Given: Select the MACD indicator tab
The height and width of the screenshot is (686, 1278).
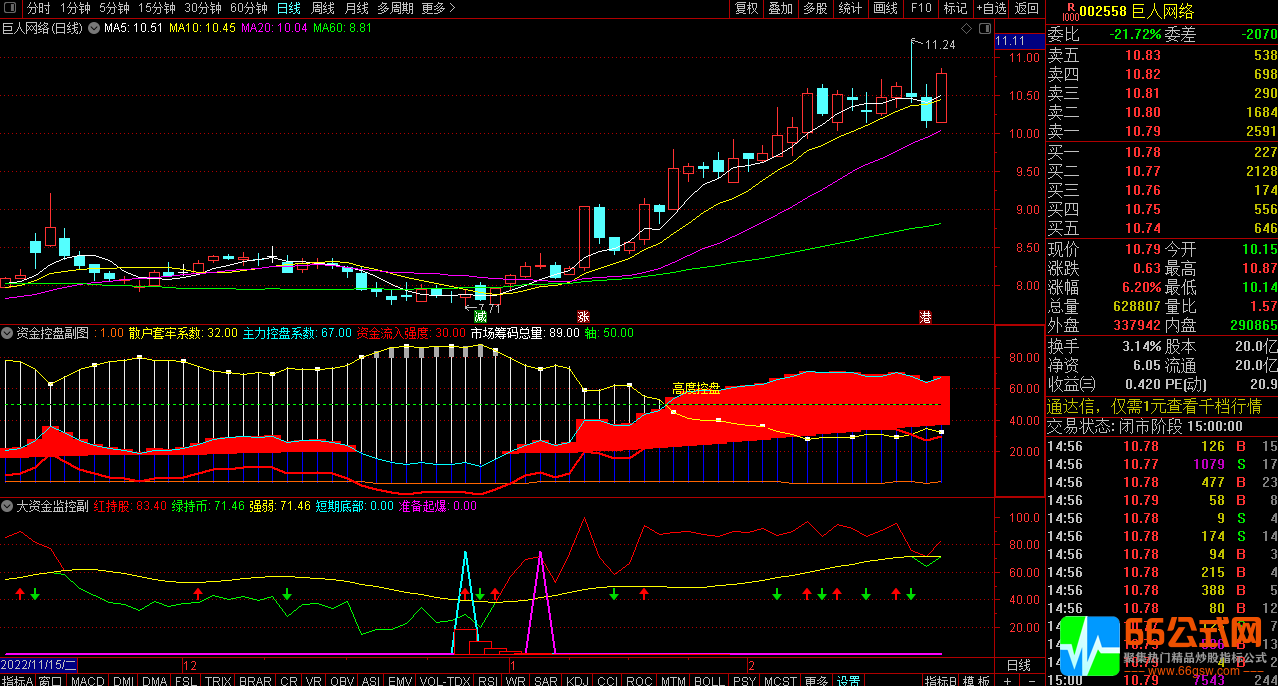Looking at the screenshot, I should point(87,680).
